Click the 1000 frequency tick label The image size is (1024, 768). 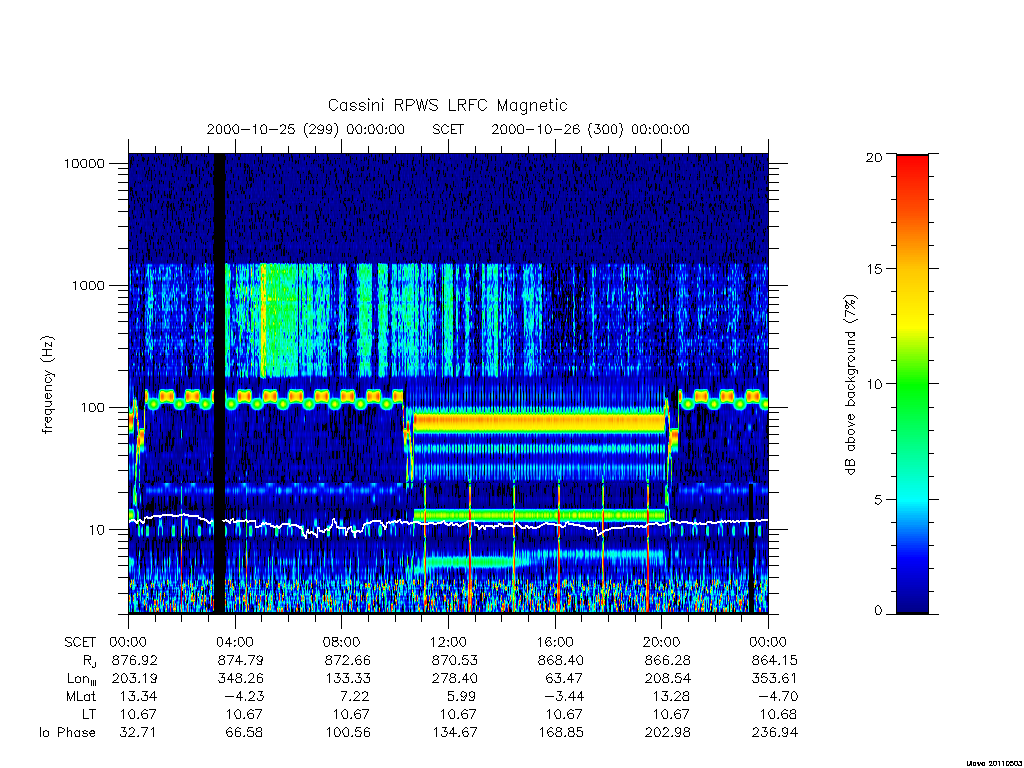(x=88, y=285)
